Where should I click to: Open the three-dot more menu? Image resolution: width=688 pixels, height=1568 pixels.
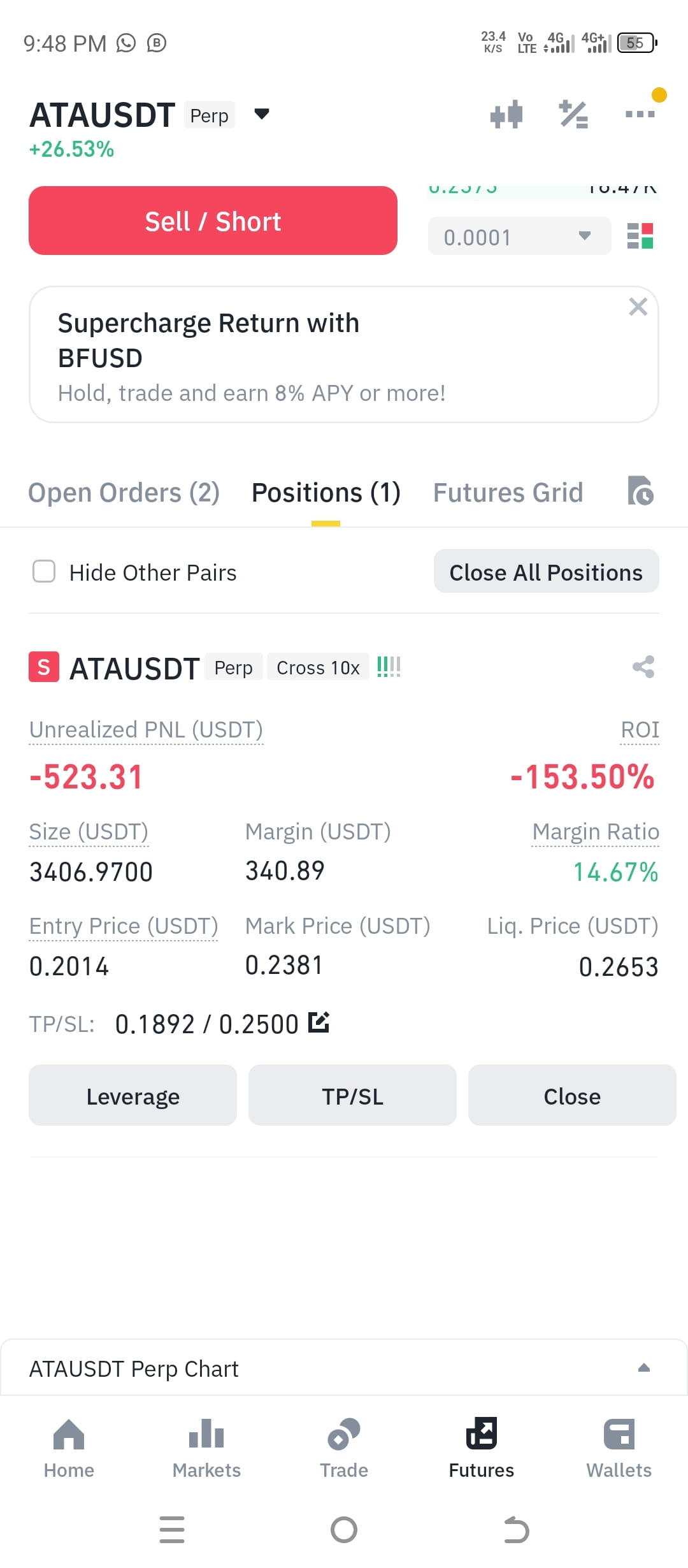640,114
